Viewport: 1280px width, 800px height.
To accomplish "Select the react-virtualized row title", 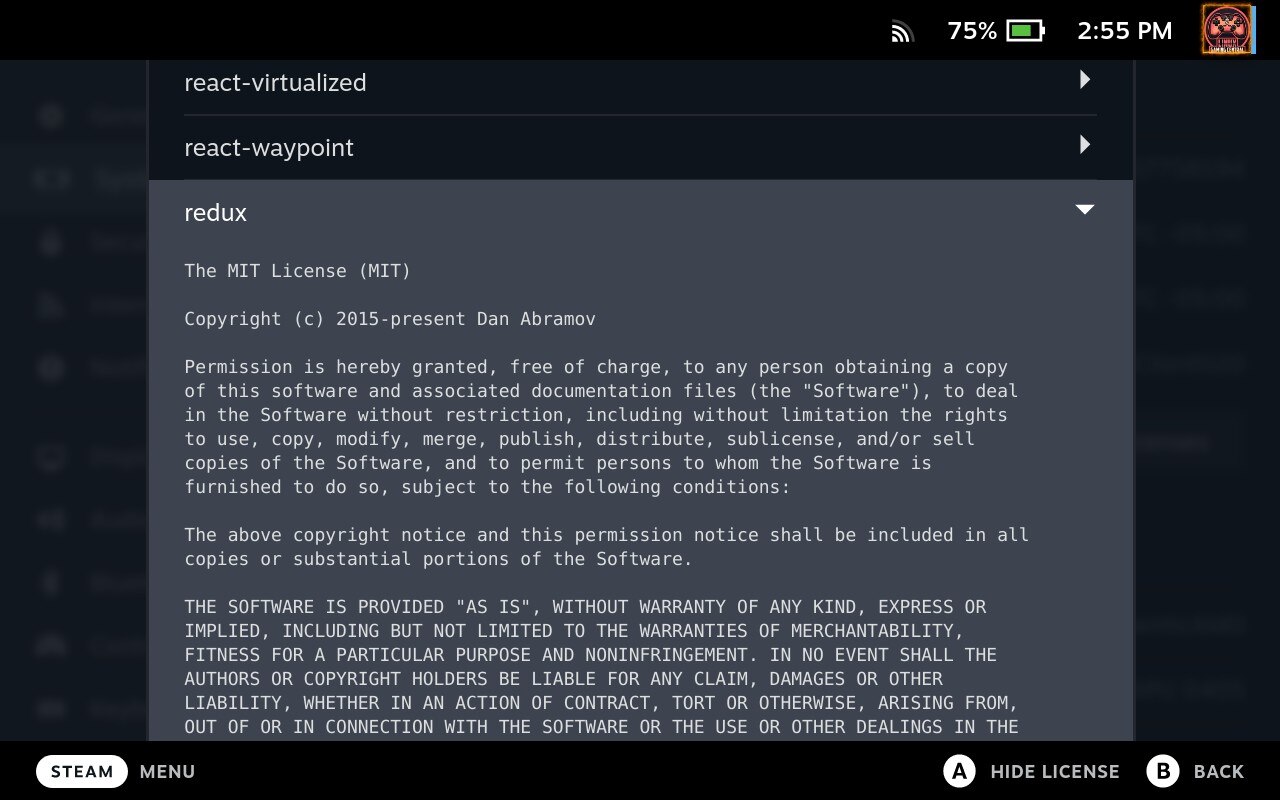I will pyautogui.click(x=275, y=83).
